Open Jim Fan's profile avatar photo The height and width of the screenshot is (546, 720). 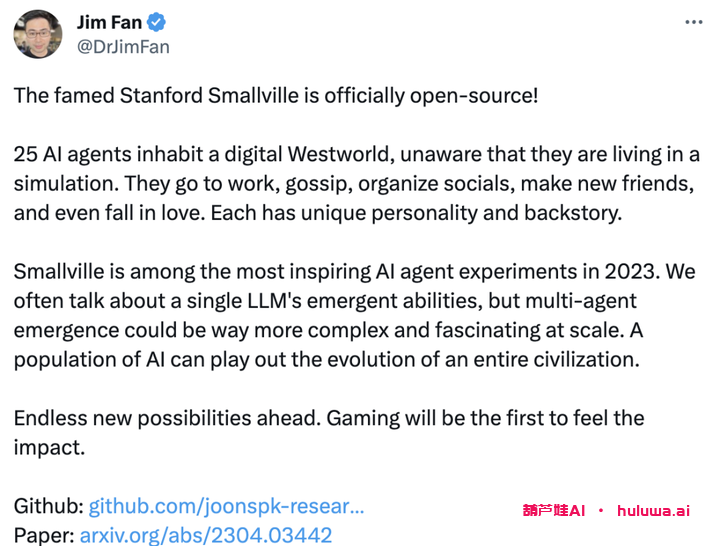[x=37, y=34]
